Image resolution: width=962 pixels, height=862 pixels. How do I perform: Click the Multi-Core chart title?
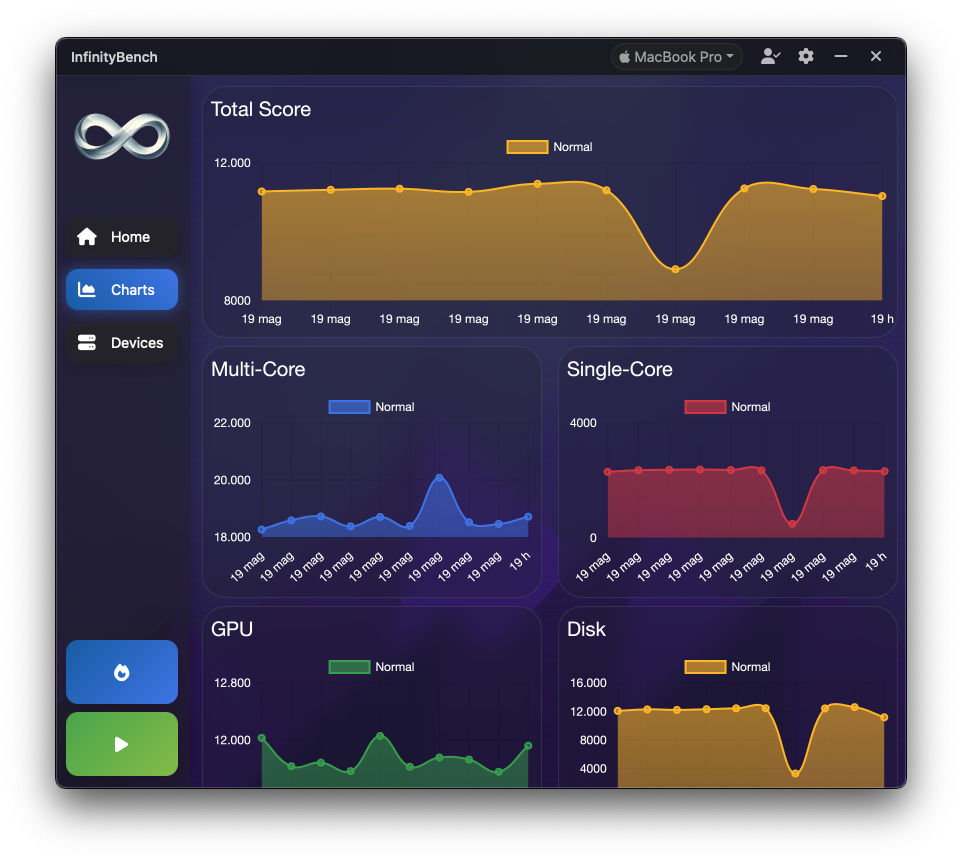[x=258, y=369]
